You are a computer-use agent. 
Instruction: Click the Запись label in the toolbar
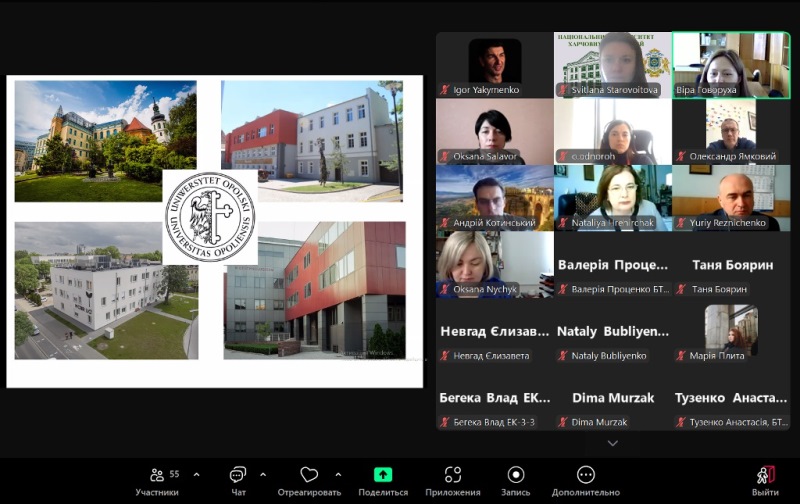pos(516,492)
